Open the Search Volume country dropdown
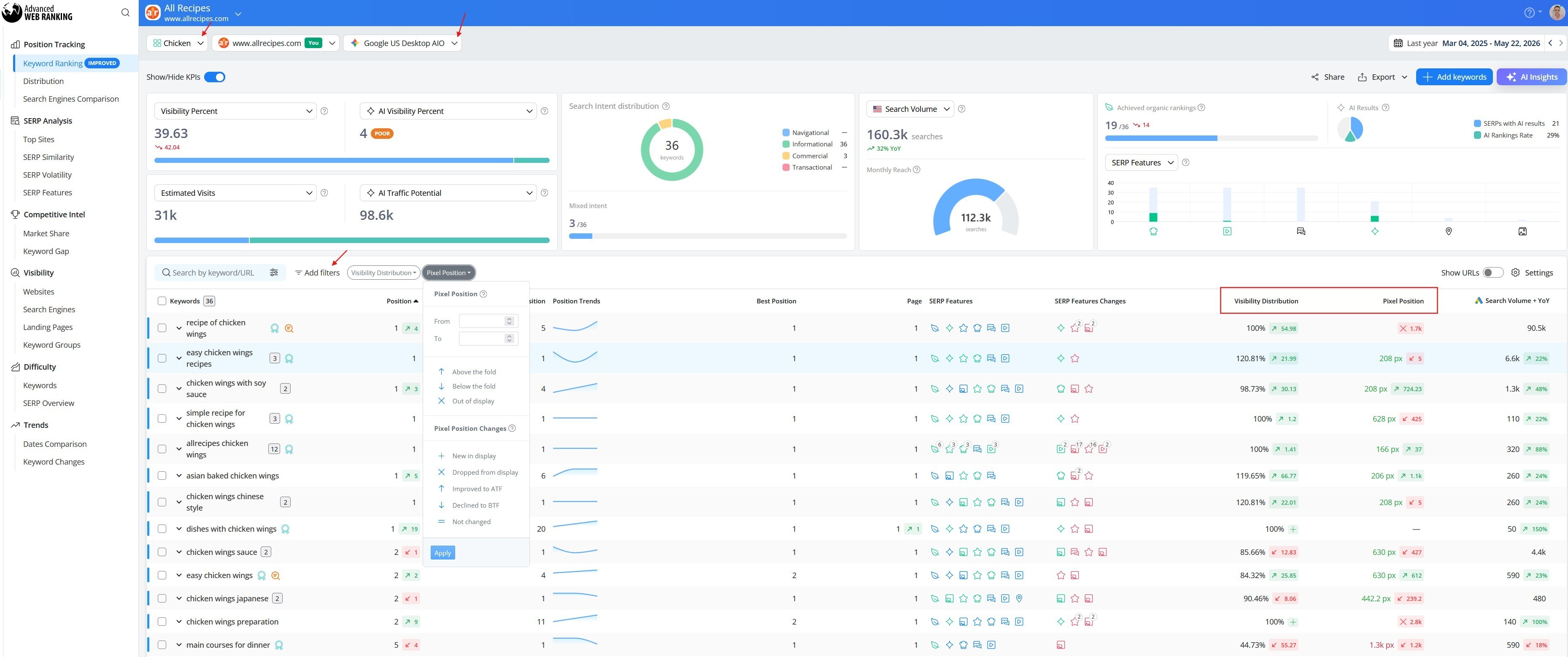1568x657 pixels. (x=910, y=109)
